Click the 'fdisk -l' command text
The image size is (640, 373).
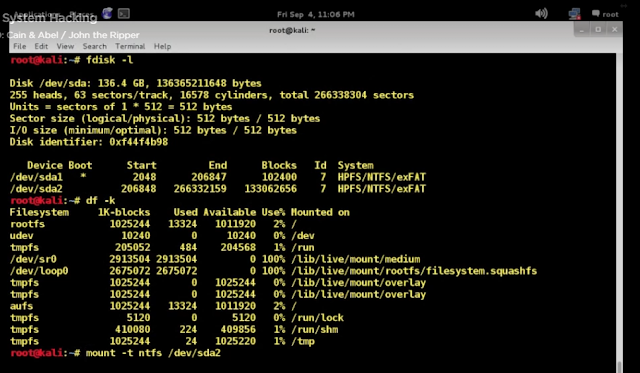tap(109, 60)
